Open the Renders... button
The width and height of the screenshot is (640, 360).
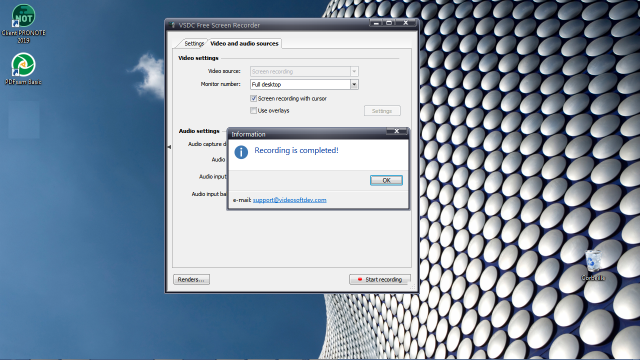191,280
